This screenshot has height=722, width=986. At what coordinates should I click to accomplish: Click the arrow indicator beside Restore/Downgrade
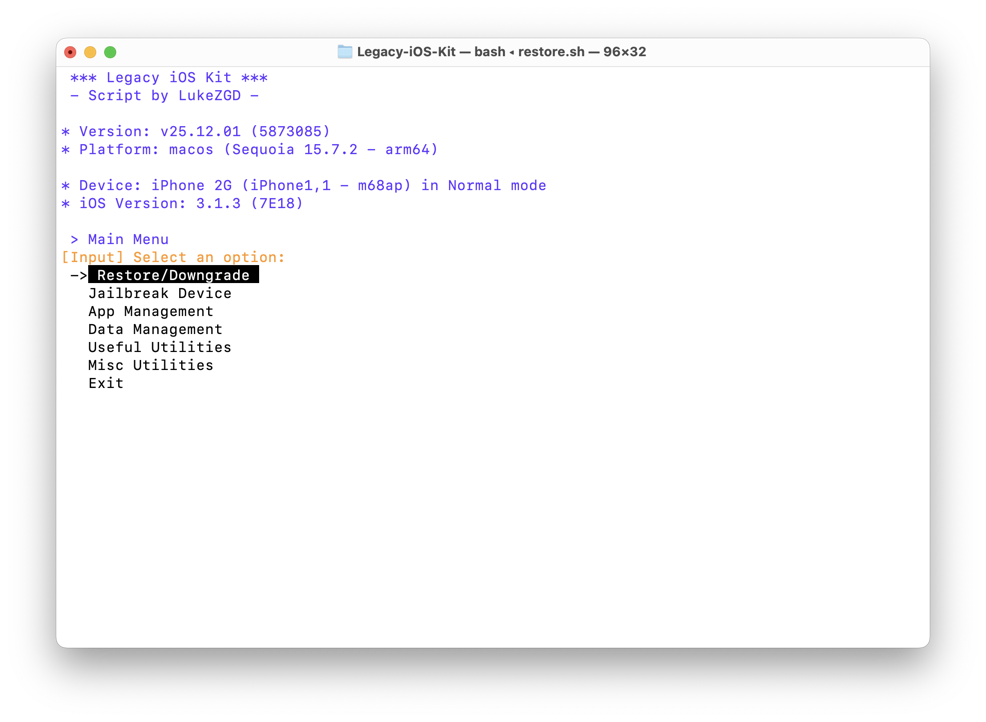pos(78,275)
